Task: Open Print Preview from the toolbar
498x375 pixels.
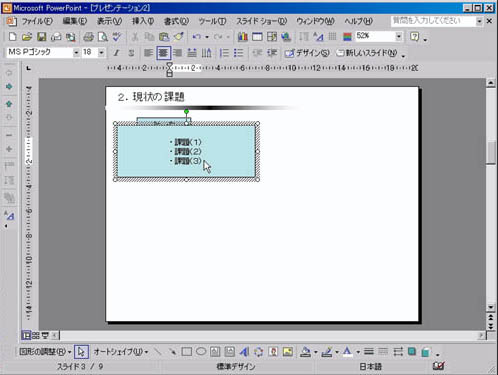Action: [x=103, y=37]
